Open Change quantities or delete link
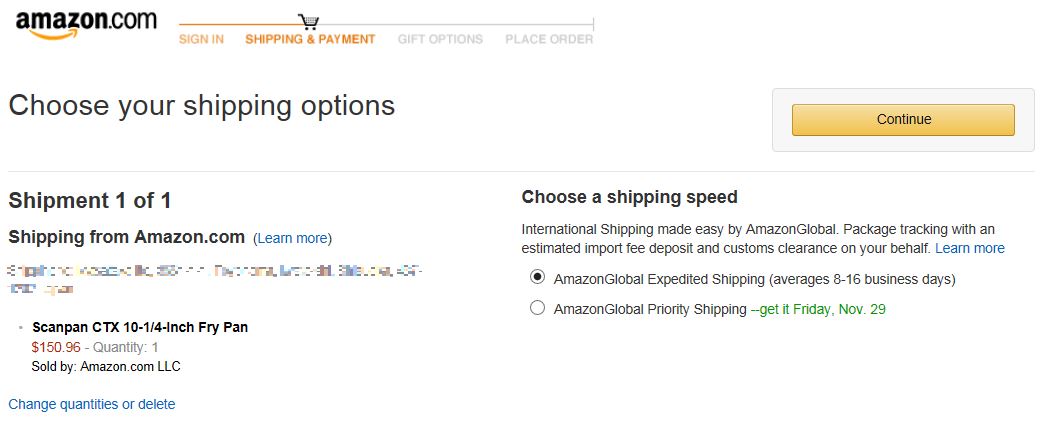 pos(92,404)
